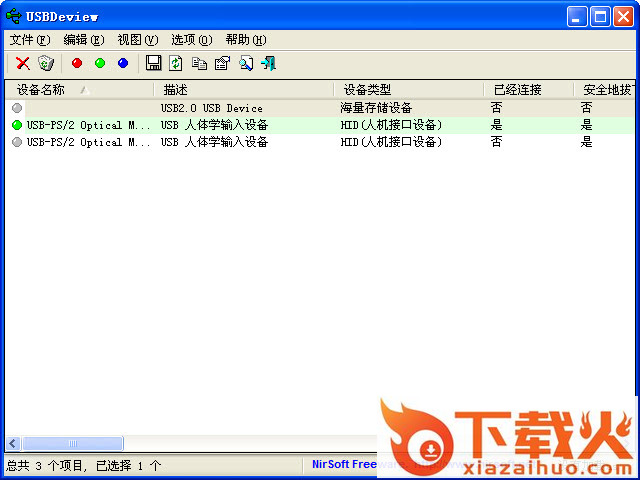Click green status dot of connected mouse row
Screen dimensions: 640x480
coord(17,125)
